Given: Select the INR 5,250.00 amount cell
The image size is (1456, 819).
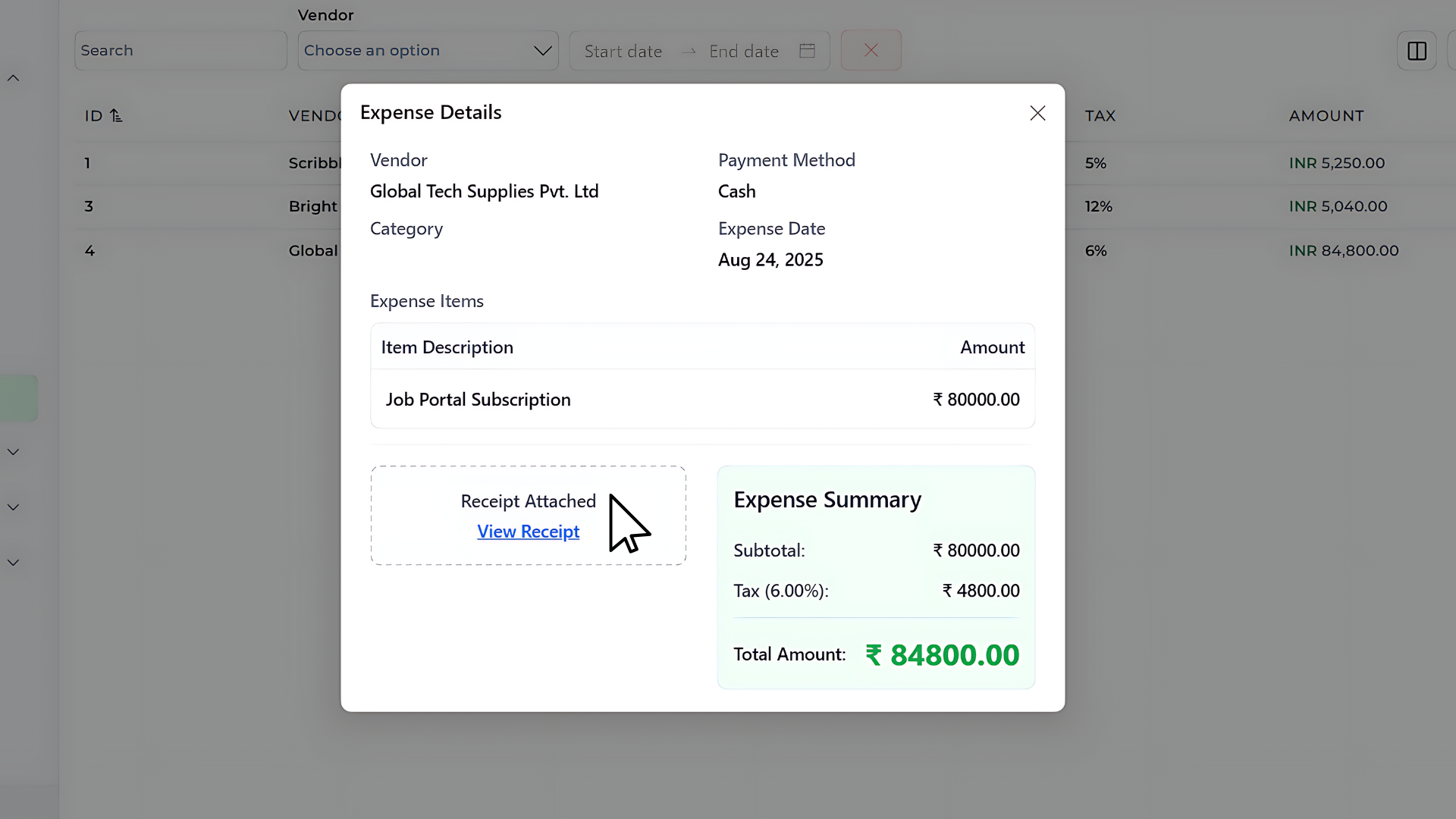Looking at the screenshot, I should point(1336,163).
